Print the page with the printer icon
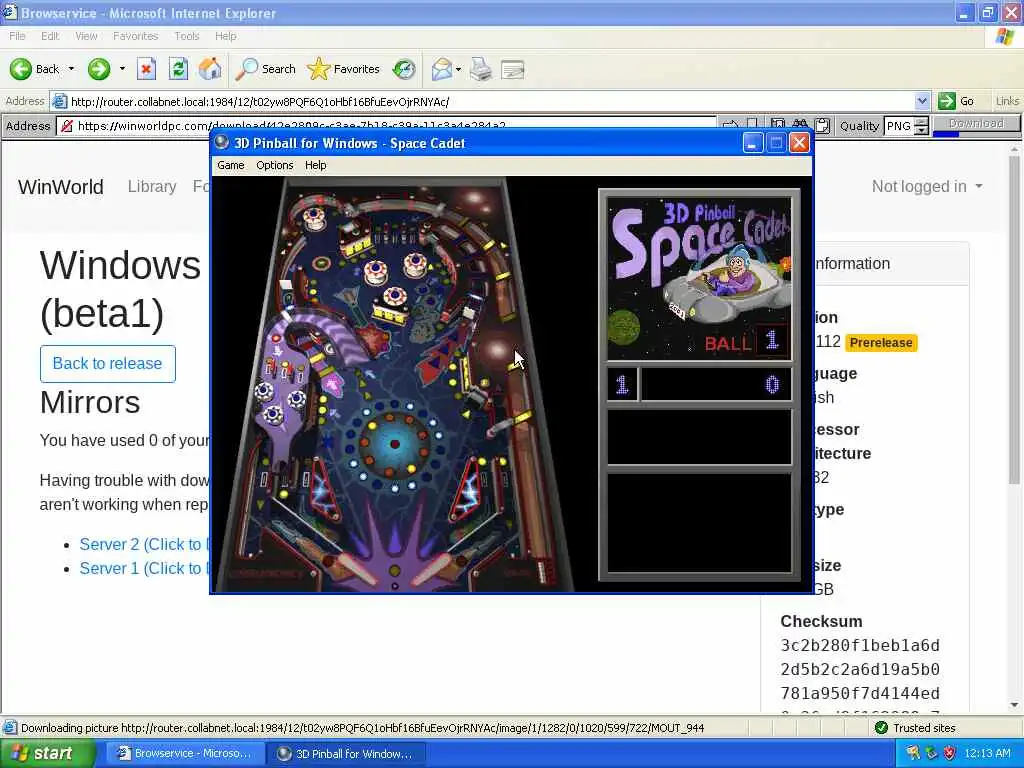Image resolution: width=1024 pixels, height=768 pixels. [481, 69]
